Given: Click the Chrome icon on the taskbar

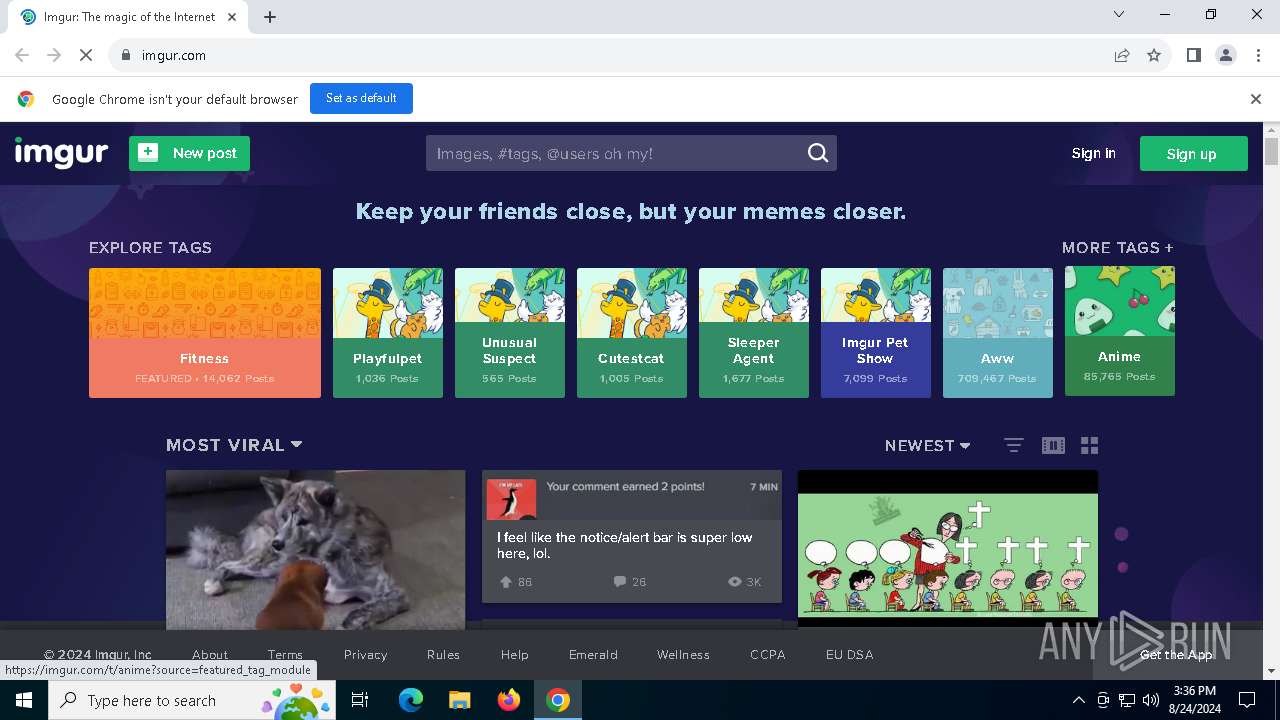Looking at the screenshot, I should pos(558,700).
